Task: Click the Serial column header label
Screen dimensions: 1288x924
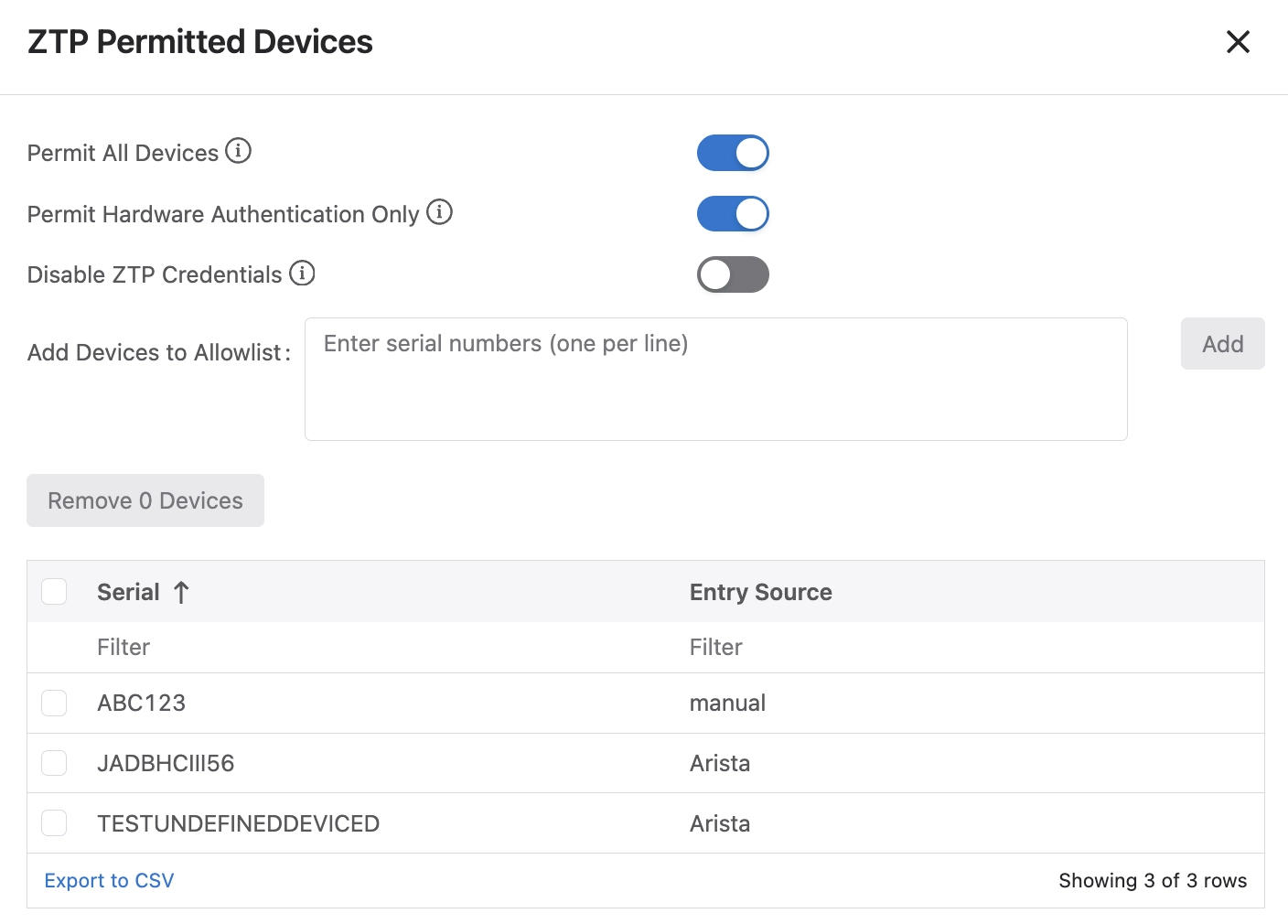Action: [x=128, y=593]
